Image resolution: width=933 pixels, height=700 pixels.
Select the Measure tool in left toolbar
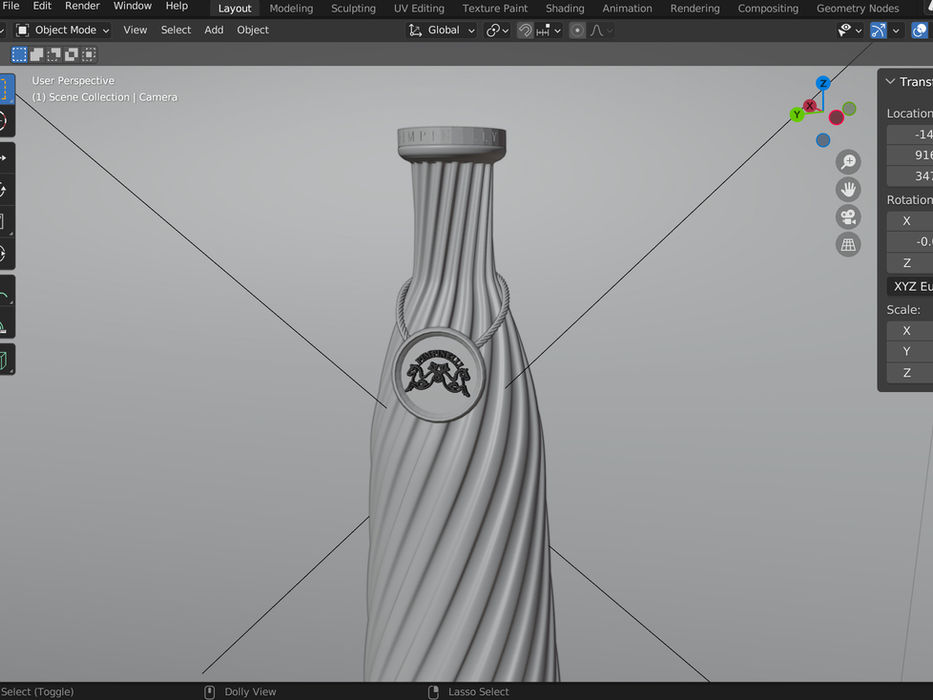(x=5, y=323)
